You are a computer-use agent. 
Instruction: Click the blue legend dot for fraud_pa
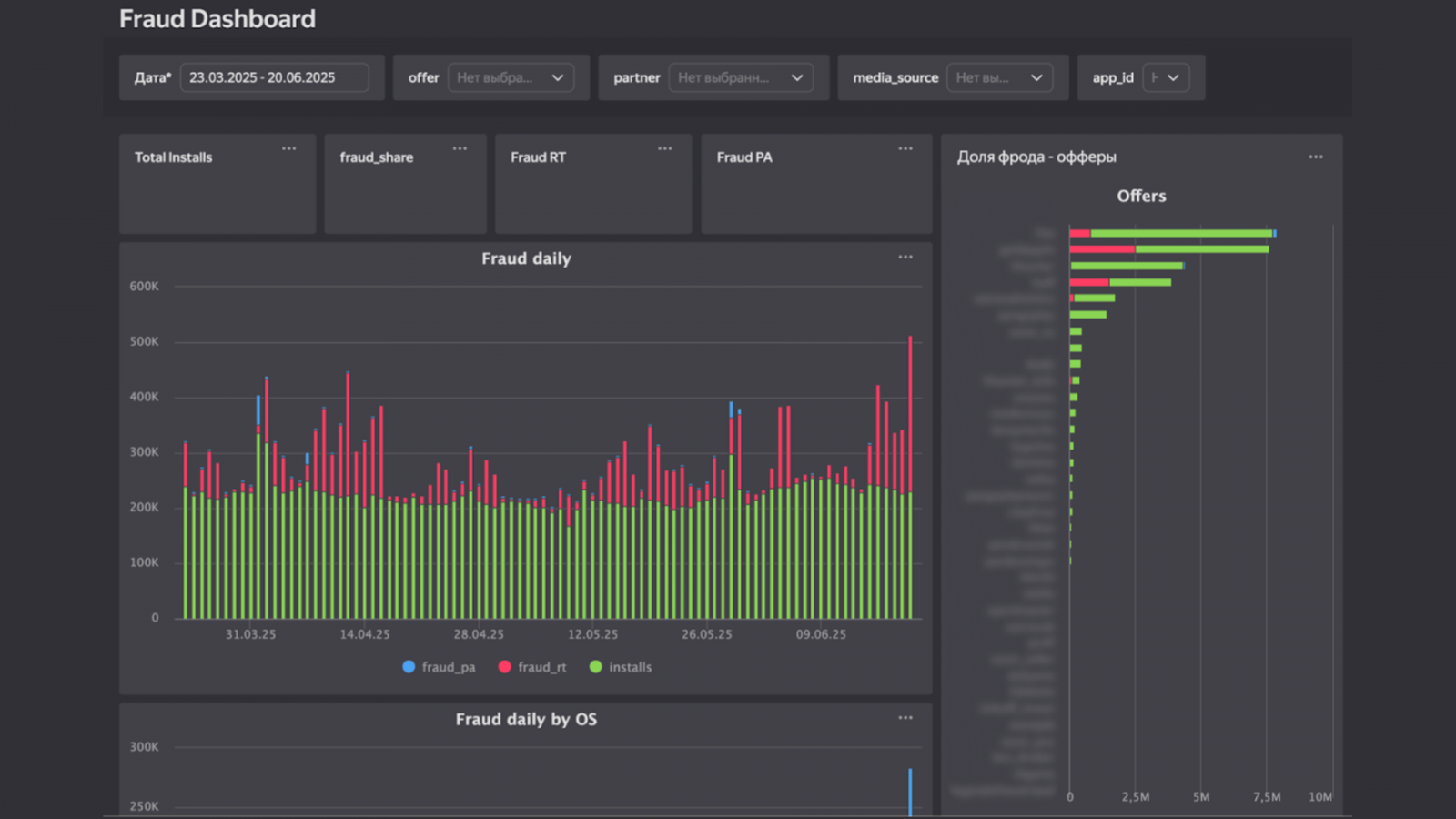(409, 667)
